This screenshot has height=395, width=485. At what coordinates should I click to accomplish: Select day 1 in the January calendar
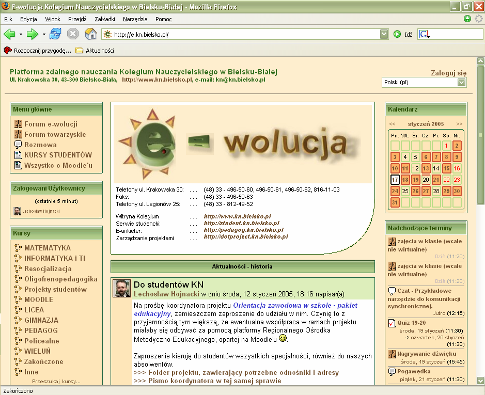point(446,146)
